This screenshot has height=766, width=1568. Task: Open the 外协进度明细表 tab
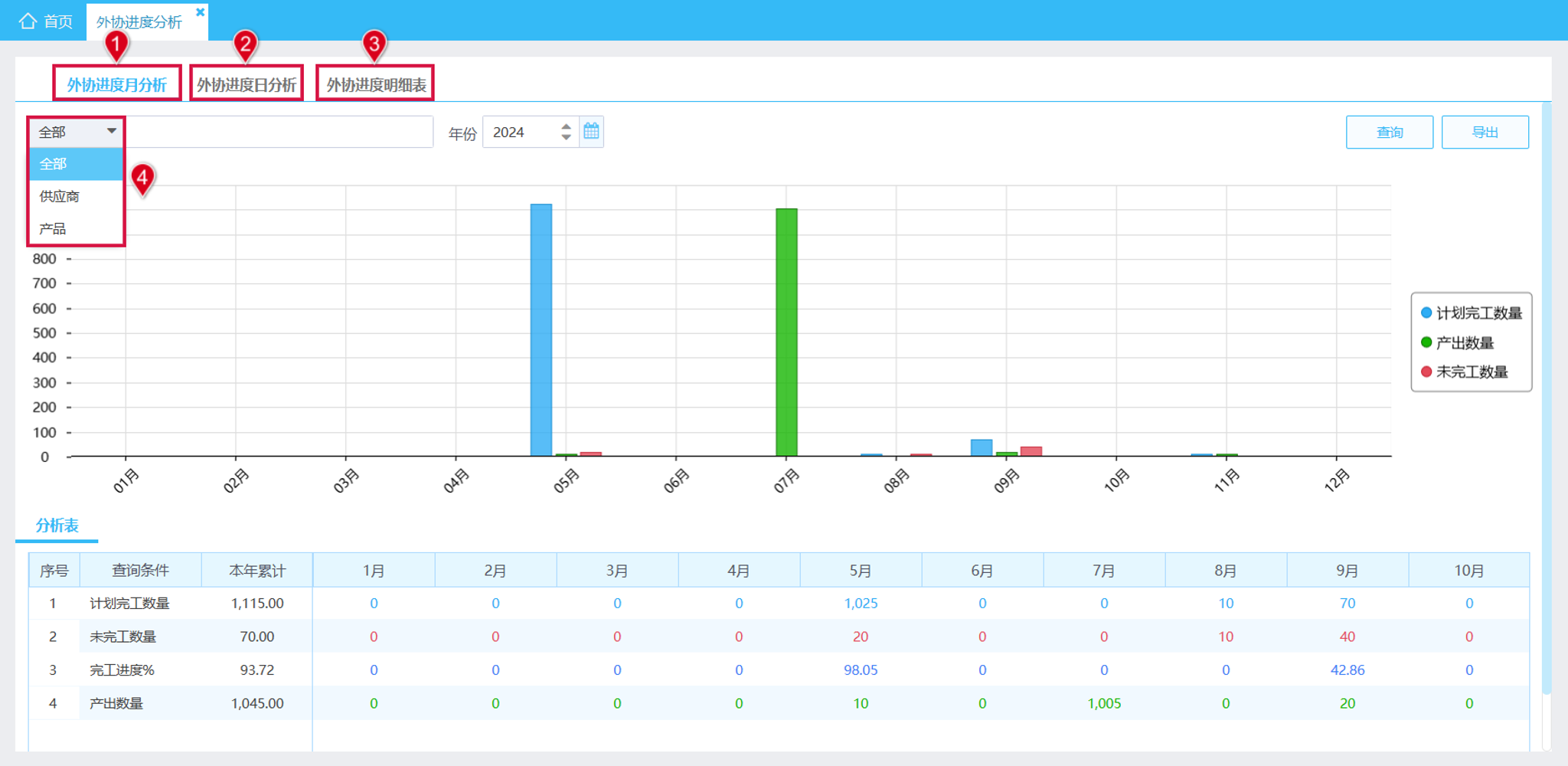[x=376, y=84]
